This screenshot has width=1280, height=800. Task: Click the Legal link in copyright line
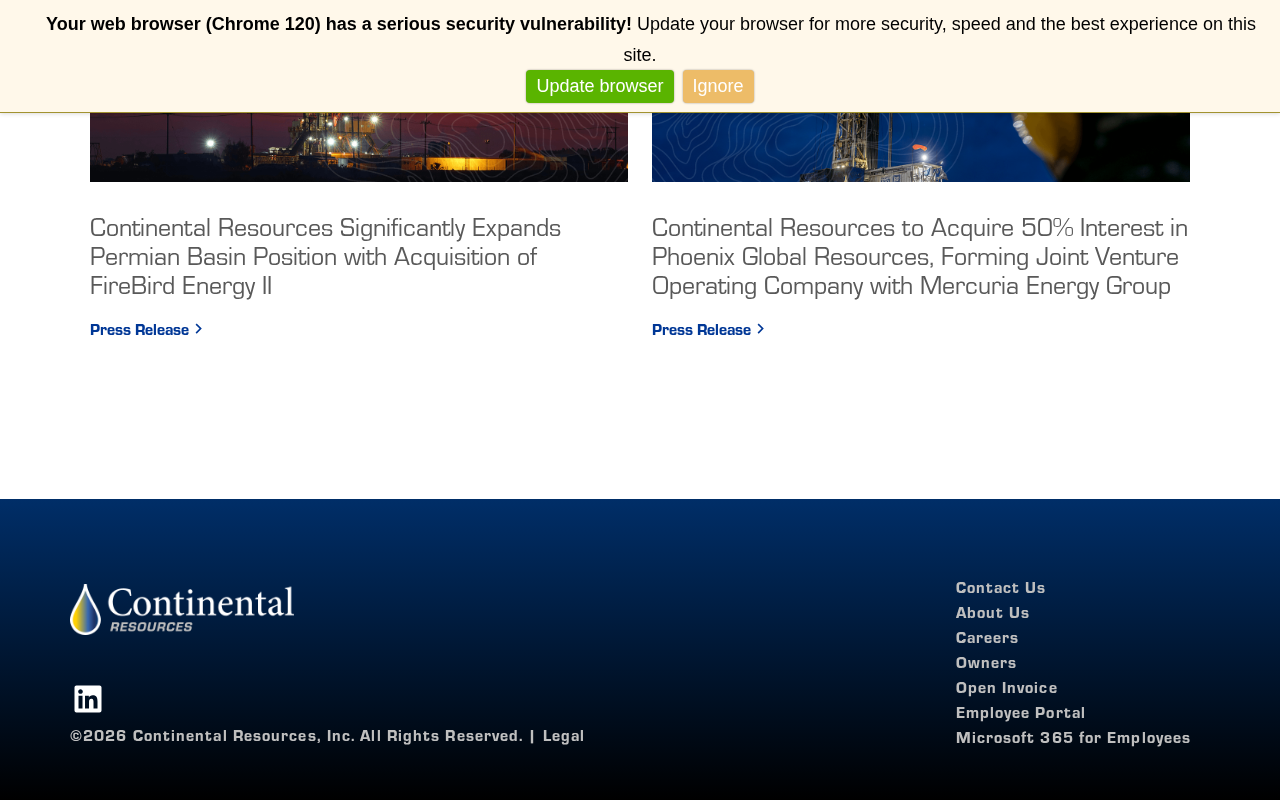click(564, 736)
